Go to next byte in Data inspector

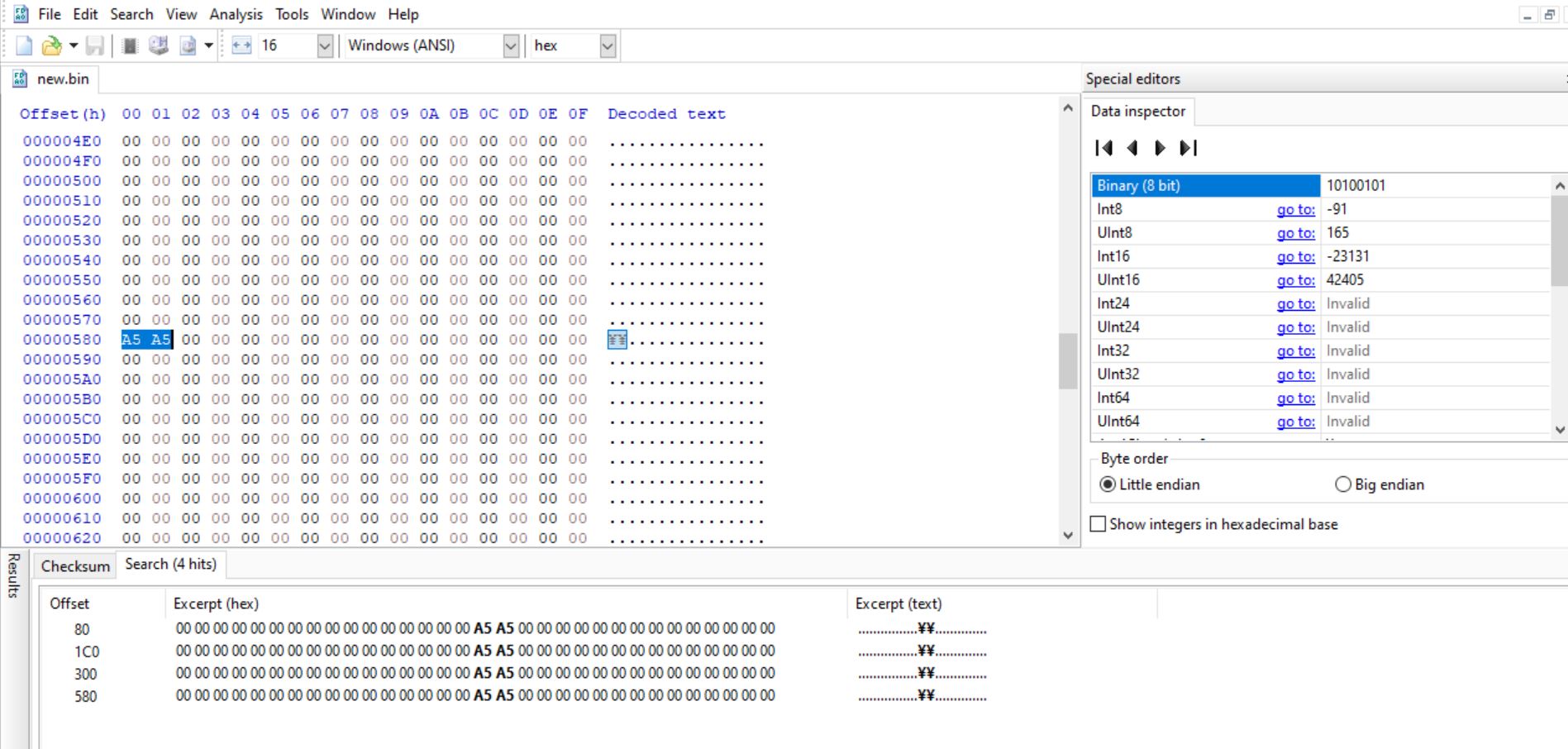[1160, 148]
